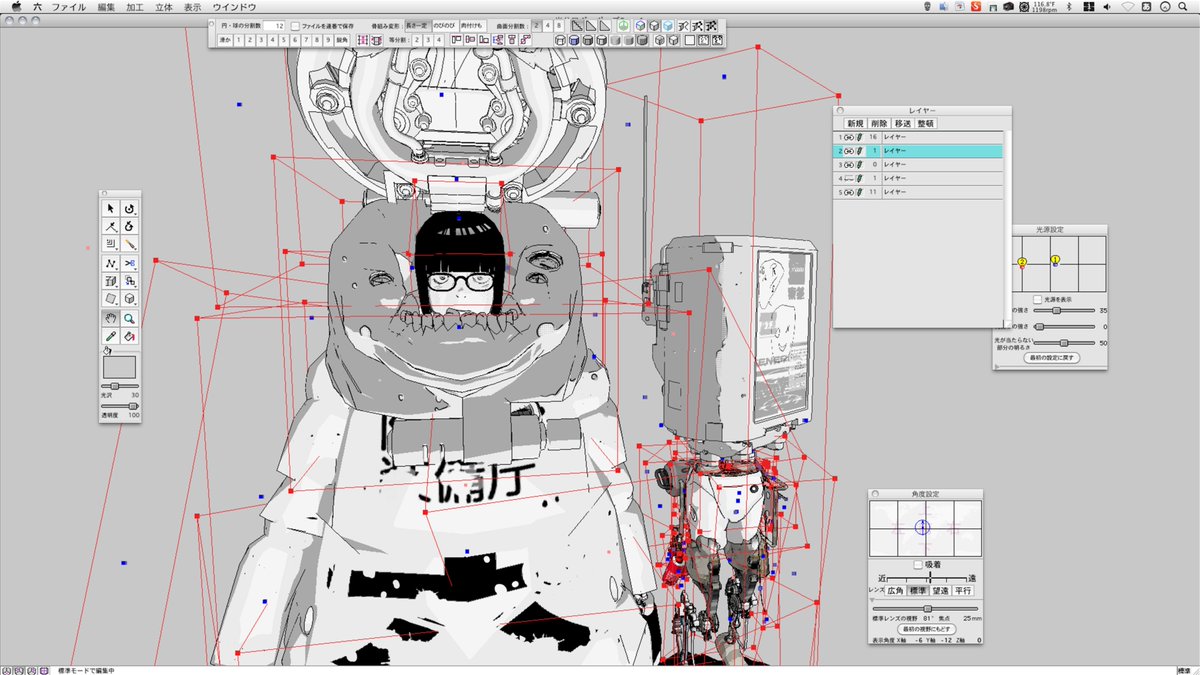Toggle visibility of hidden layer 4
Image resolution: width=1200 pixels, height=675 pixels.
tap(849, 177)
